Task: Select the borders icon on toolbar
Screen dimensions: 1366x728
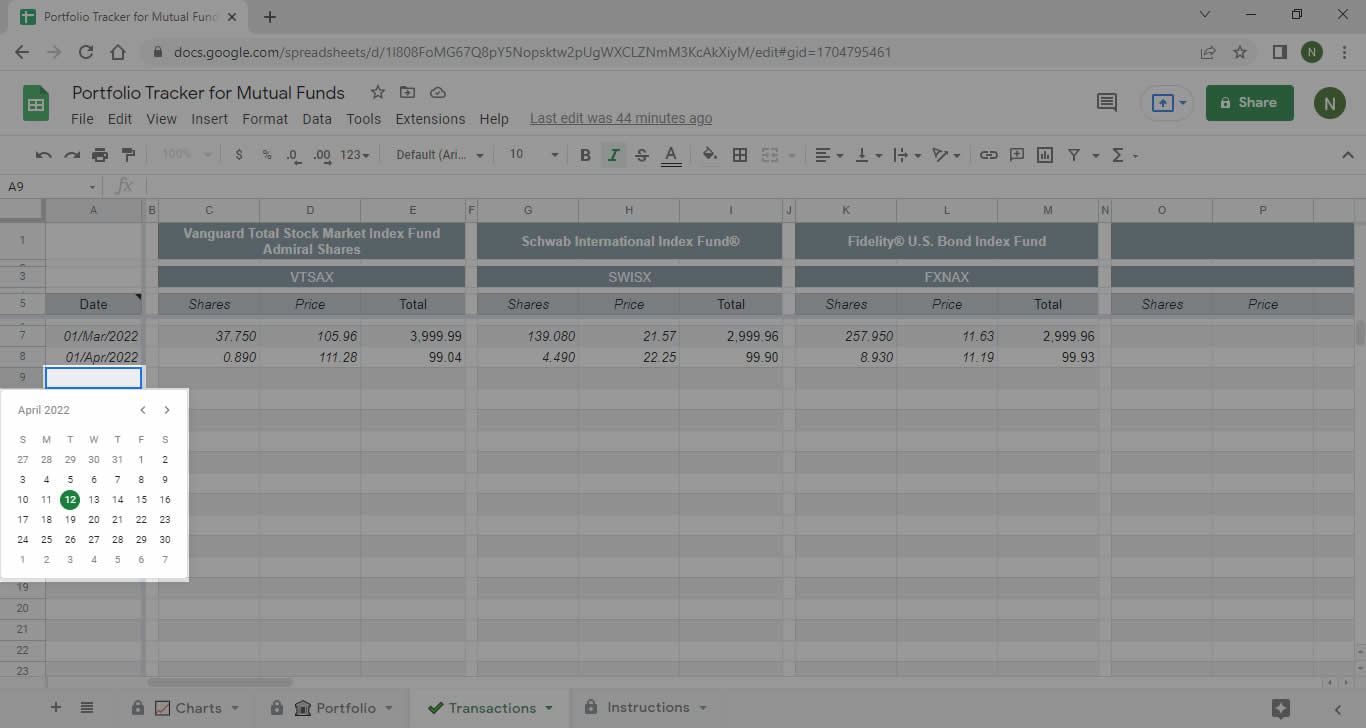Action: coord(738,155)
